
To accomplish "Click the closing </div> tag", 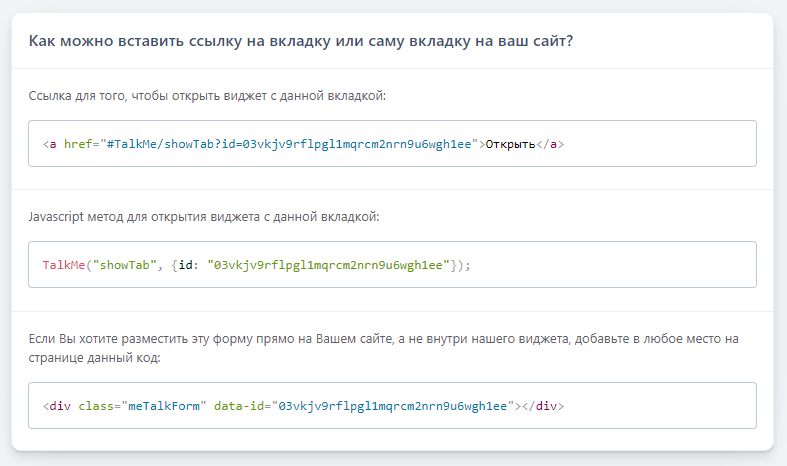I will click(x=543, y=406).
